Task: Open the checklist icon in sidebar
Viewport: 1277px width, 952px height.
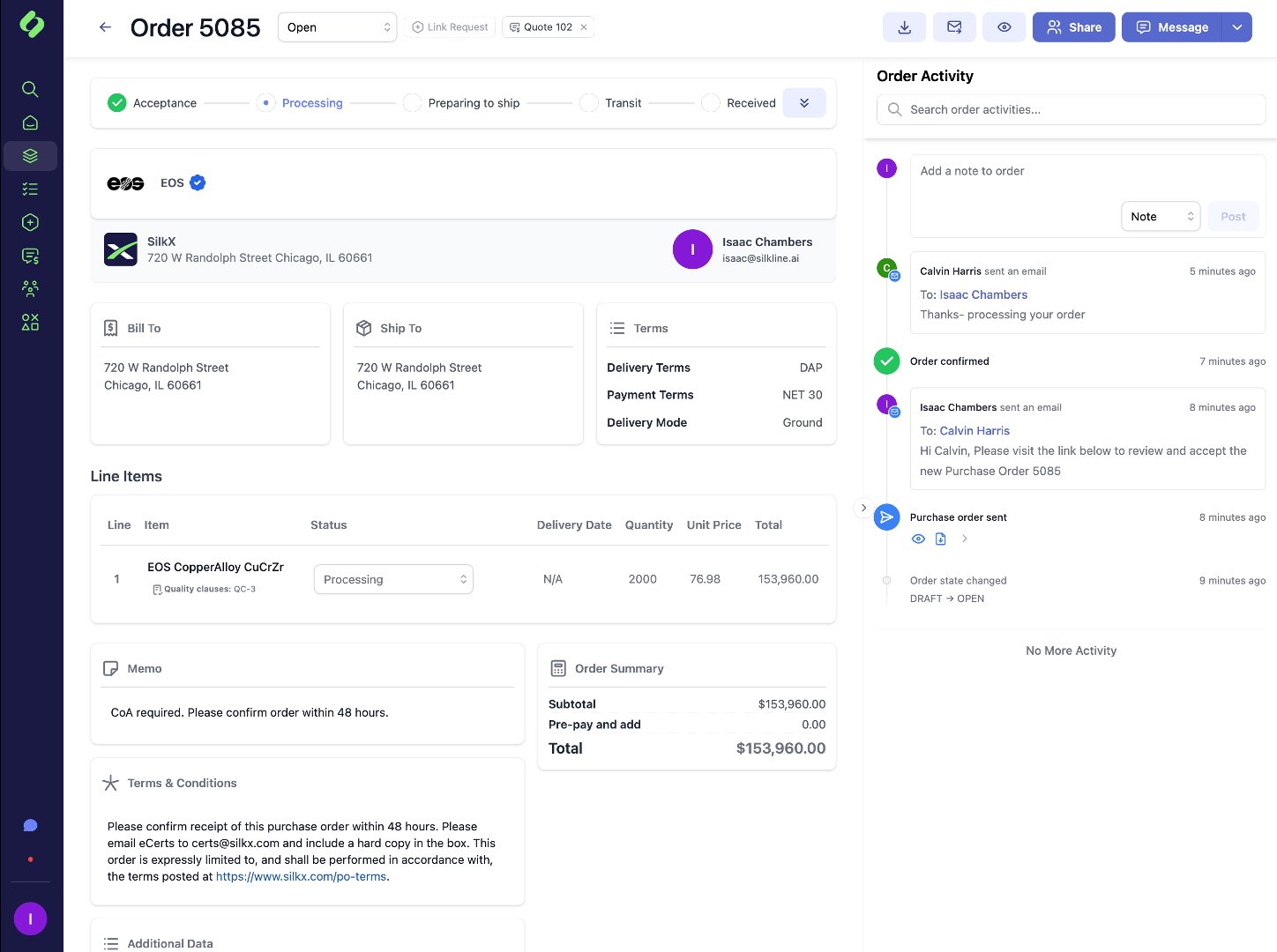Action: tap(30, 189)
